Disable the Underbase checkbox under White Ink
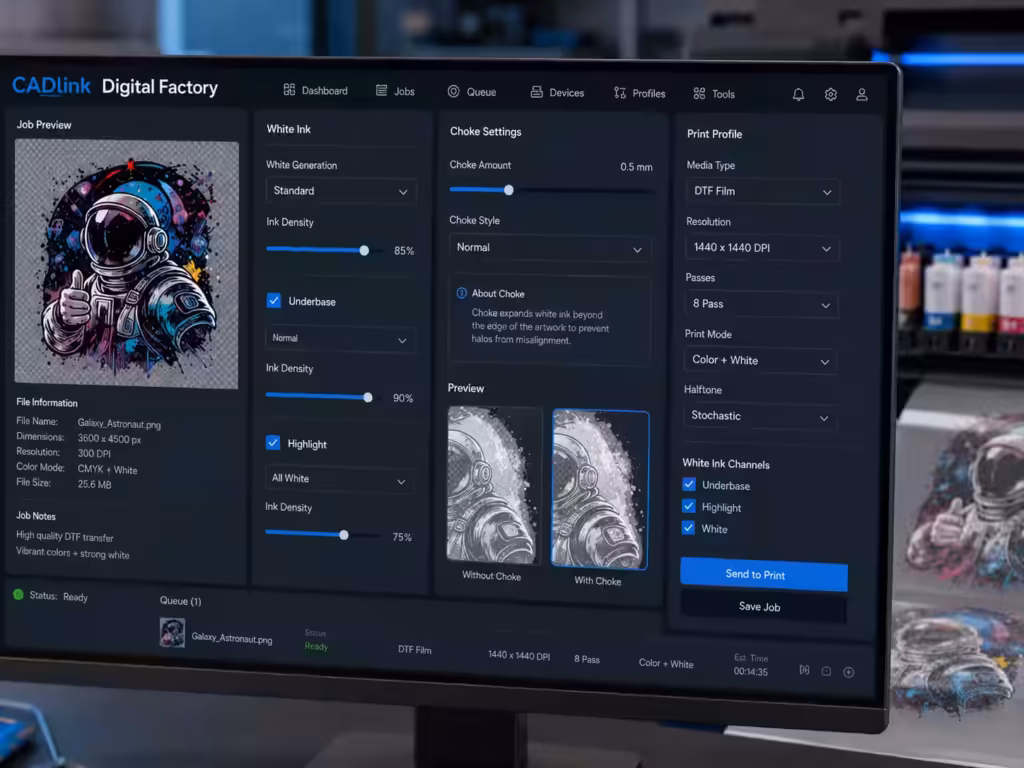The width and height of the screenshot is (1024, 768). (x=274, y=300)
